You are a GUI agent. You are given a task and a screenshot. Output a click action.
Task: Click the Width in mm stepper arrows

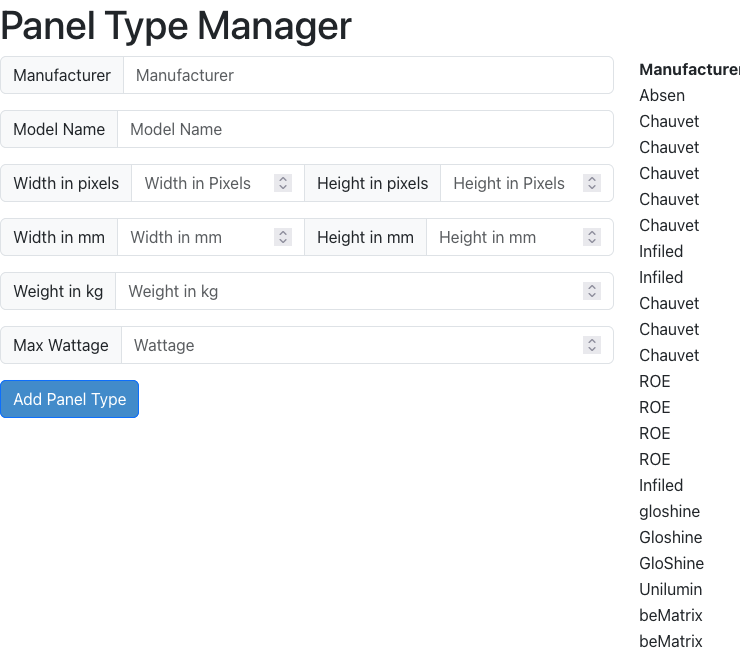283,237
